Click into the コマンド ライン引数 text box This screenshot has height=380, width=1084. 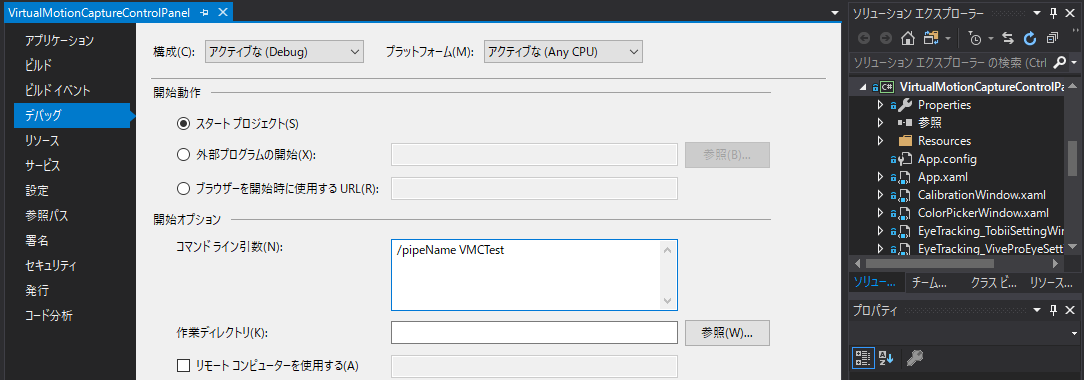[534, 275]
